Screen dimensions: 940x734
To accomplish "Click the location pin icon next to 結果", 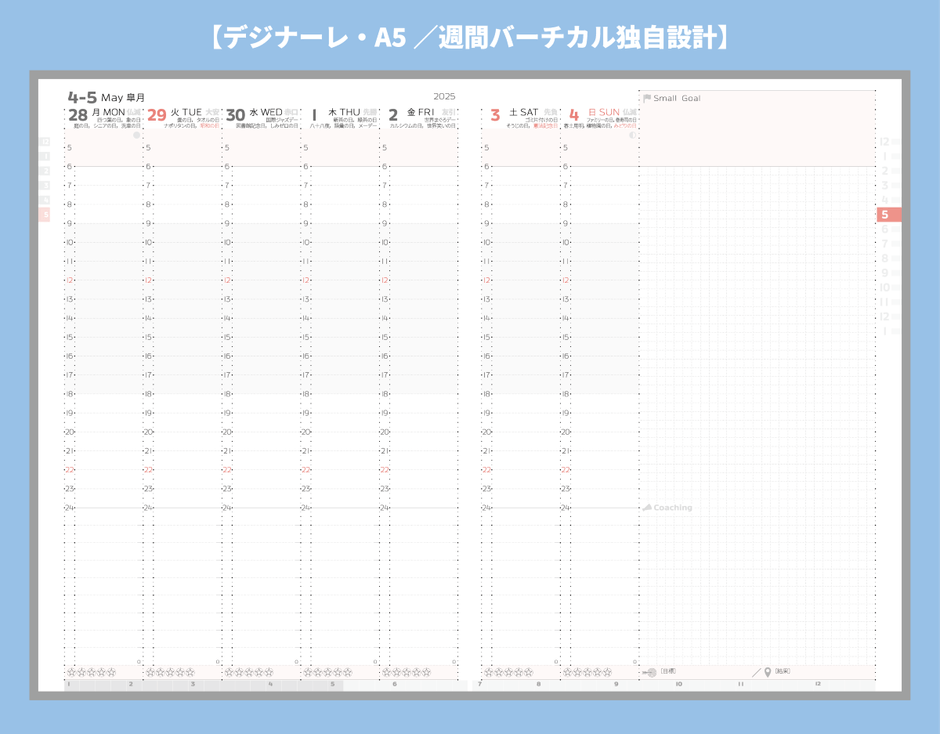I will 767,673.
